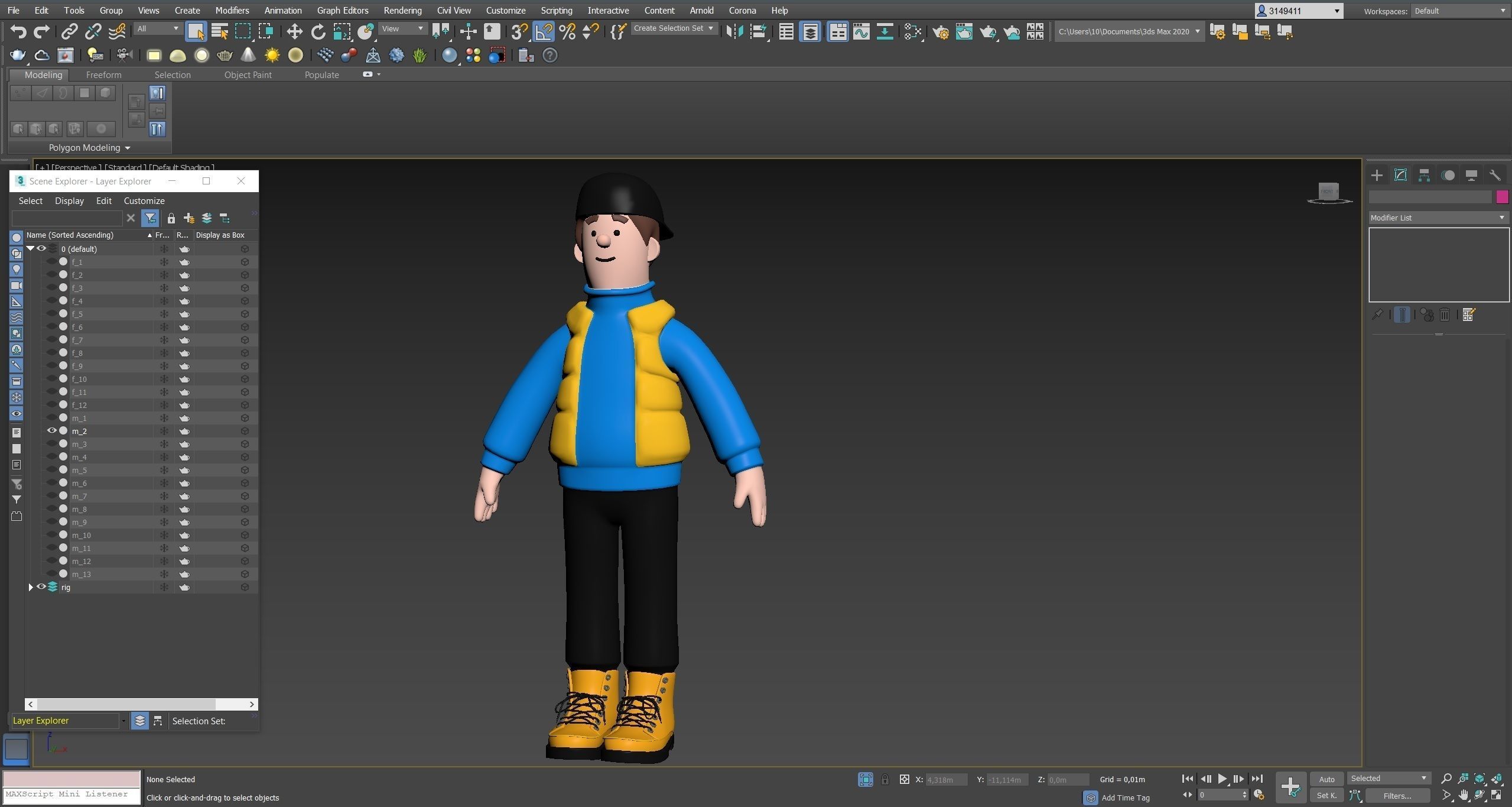Viewport: 1512px width, 807px height.
Task: Toggle visibility of the rig layer
Action: coord(41,586)
